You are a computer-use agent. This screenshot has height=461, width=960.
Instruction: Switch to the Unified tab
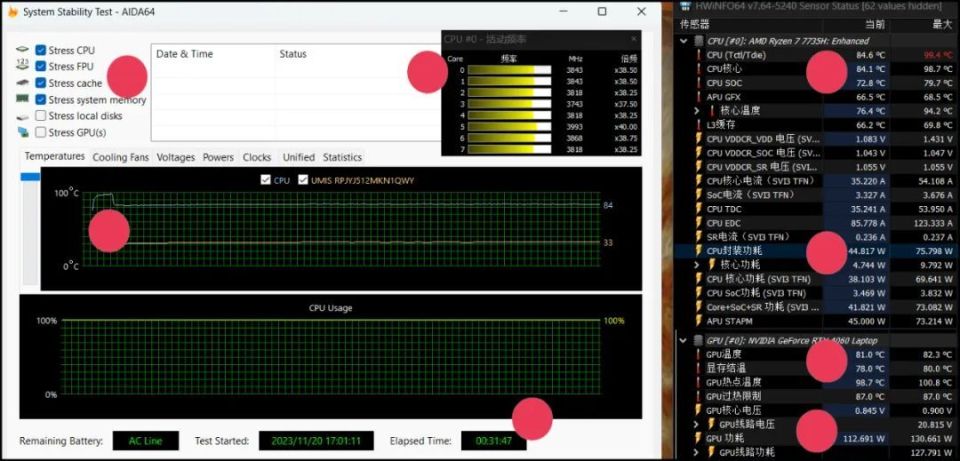pyautogui.click(x=299, y=157)
